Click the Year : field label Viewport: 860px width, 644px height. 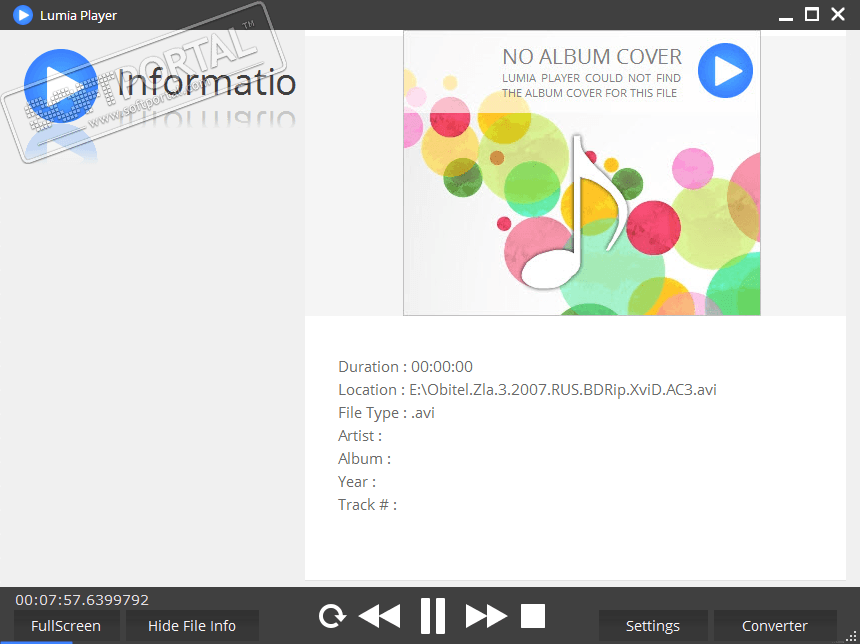(357, 482)
